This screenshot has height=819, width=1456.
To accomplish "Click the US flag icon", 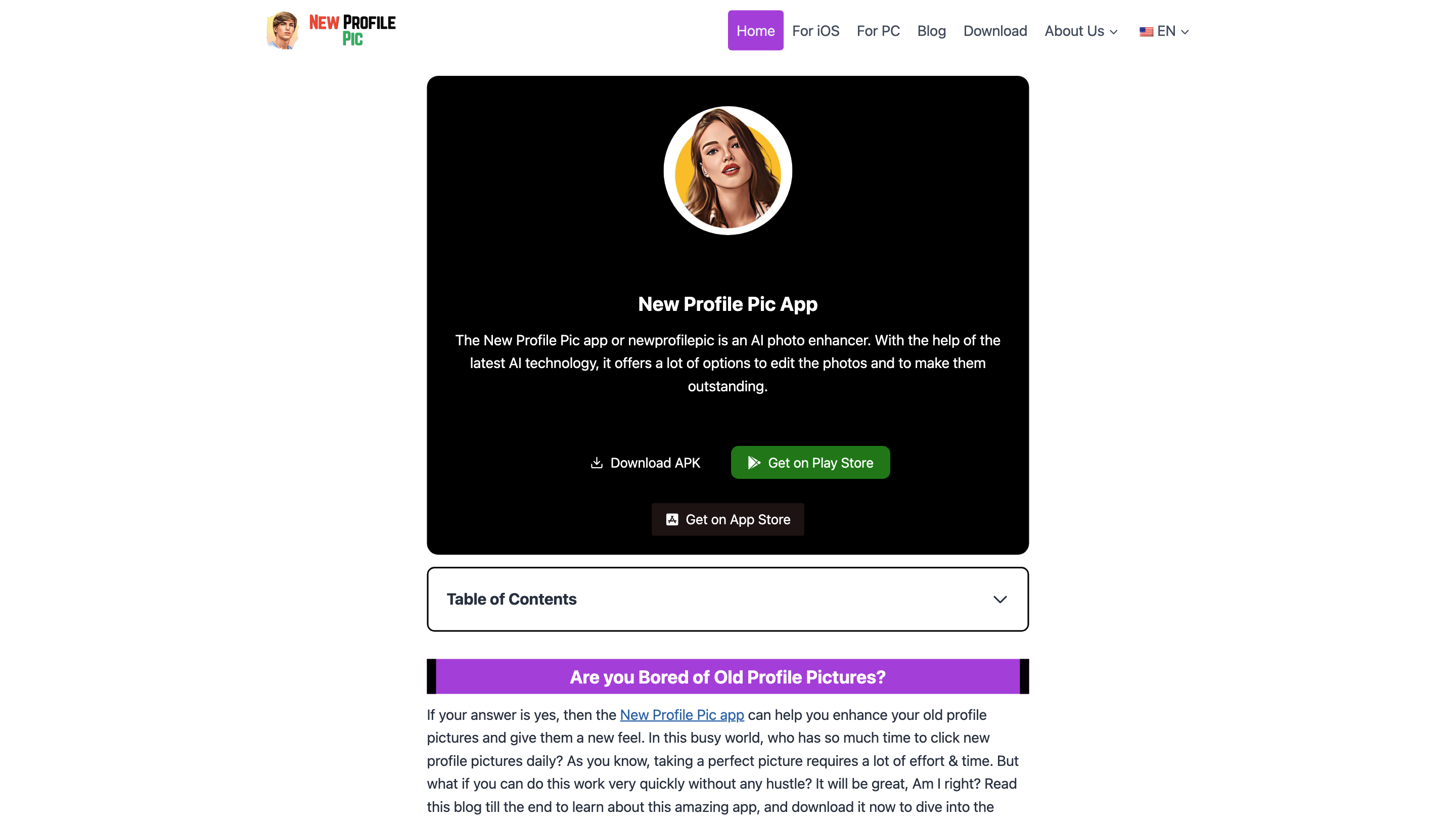I will point(1146,32).
